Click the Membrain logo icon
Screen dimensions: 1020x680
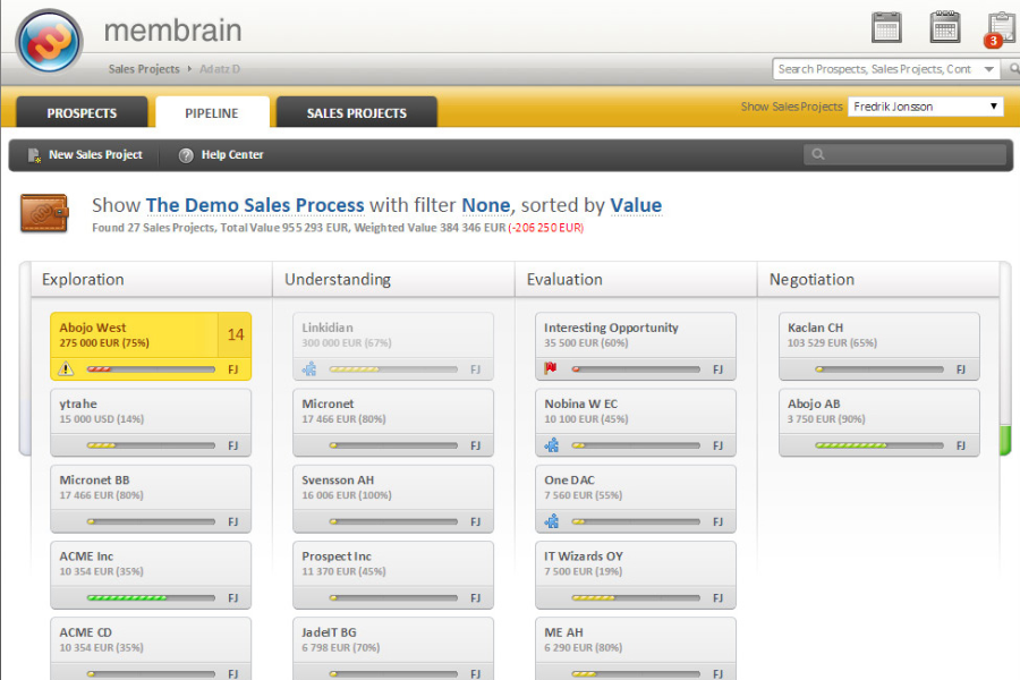(x=49, y=41)
